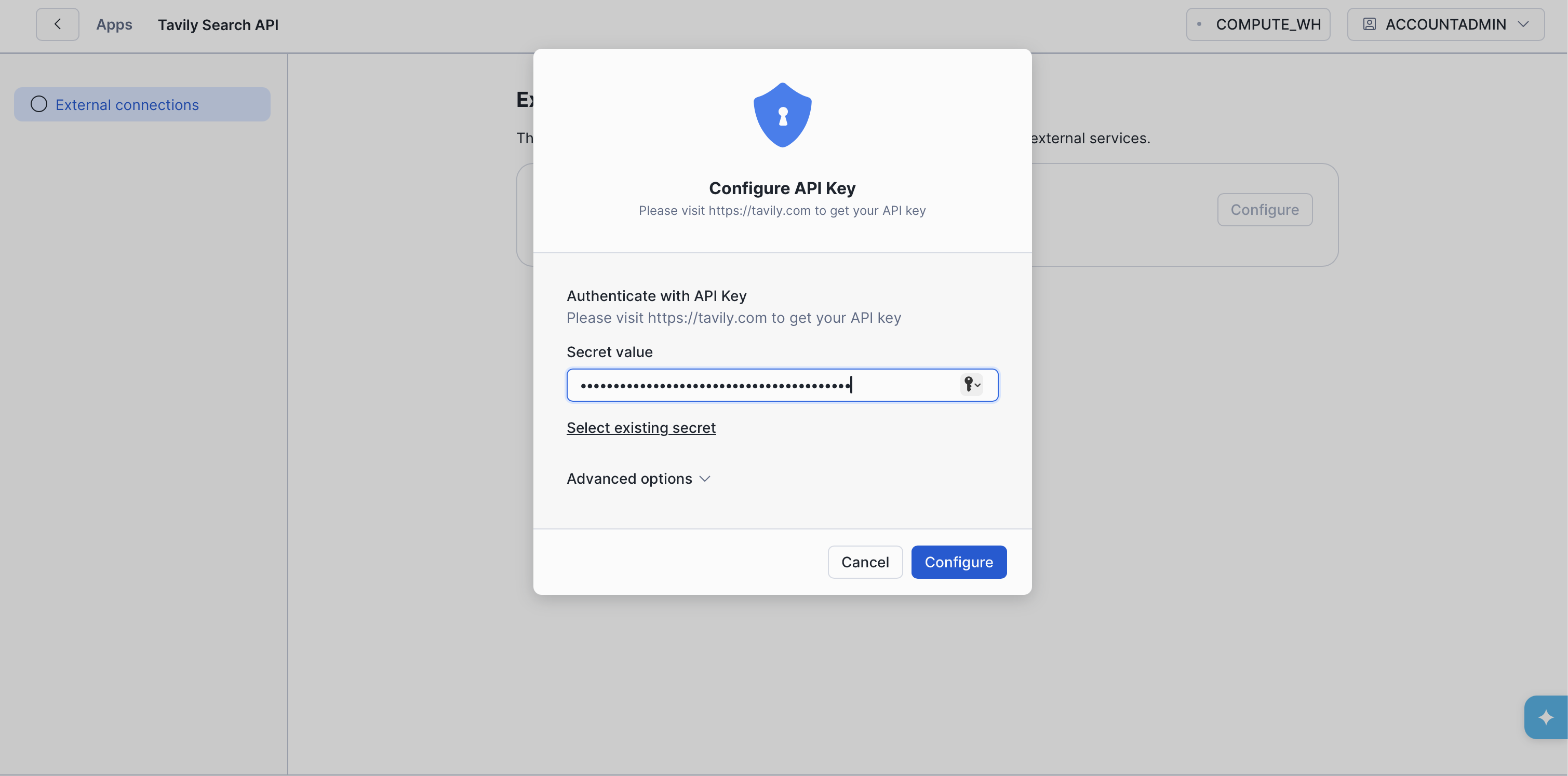1568x776 pixels.
Task: Click the chevron next to Advanced options
Action: click(x=705, y=479)
